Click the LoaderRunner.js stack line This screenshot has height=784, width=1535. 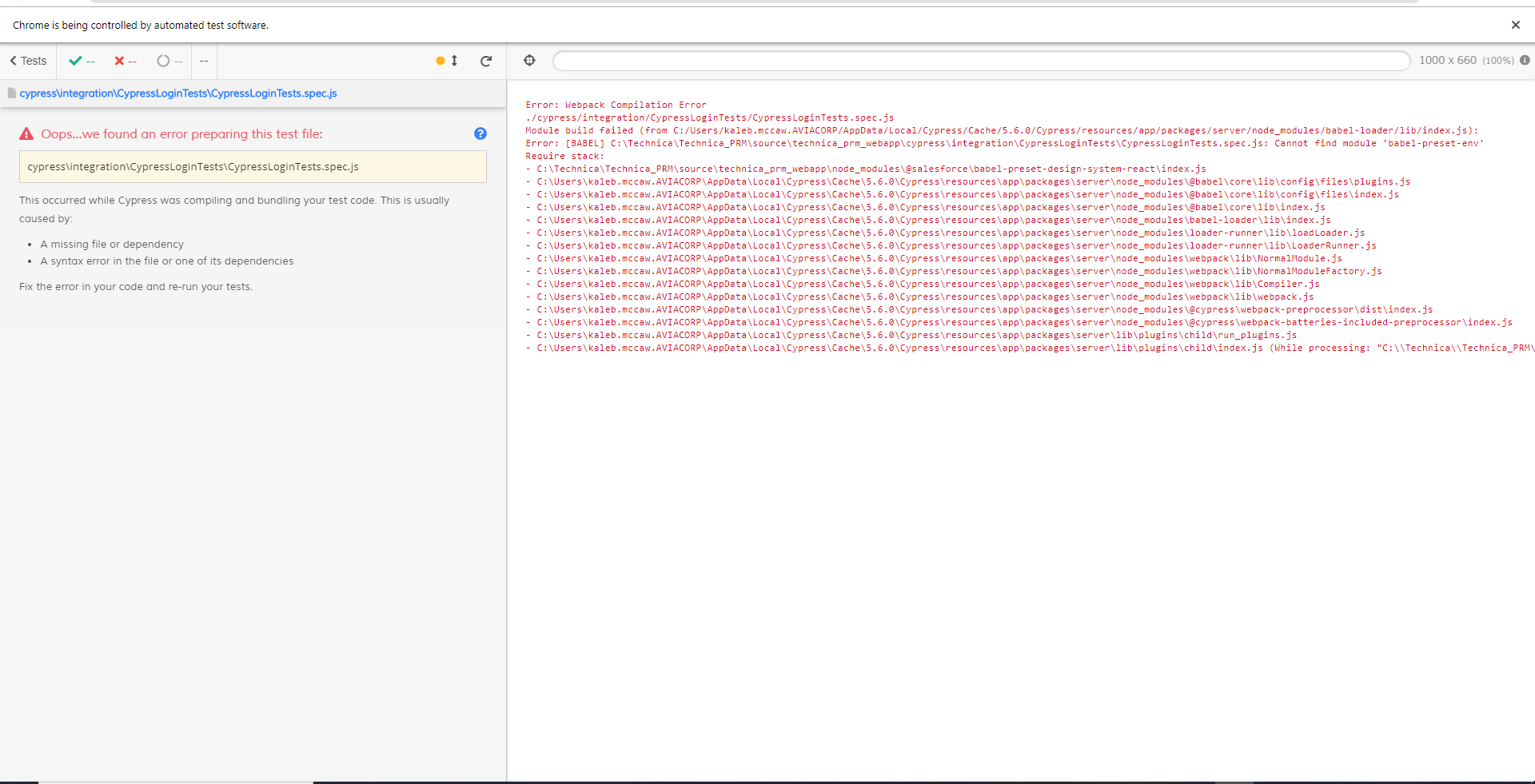951,245
